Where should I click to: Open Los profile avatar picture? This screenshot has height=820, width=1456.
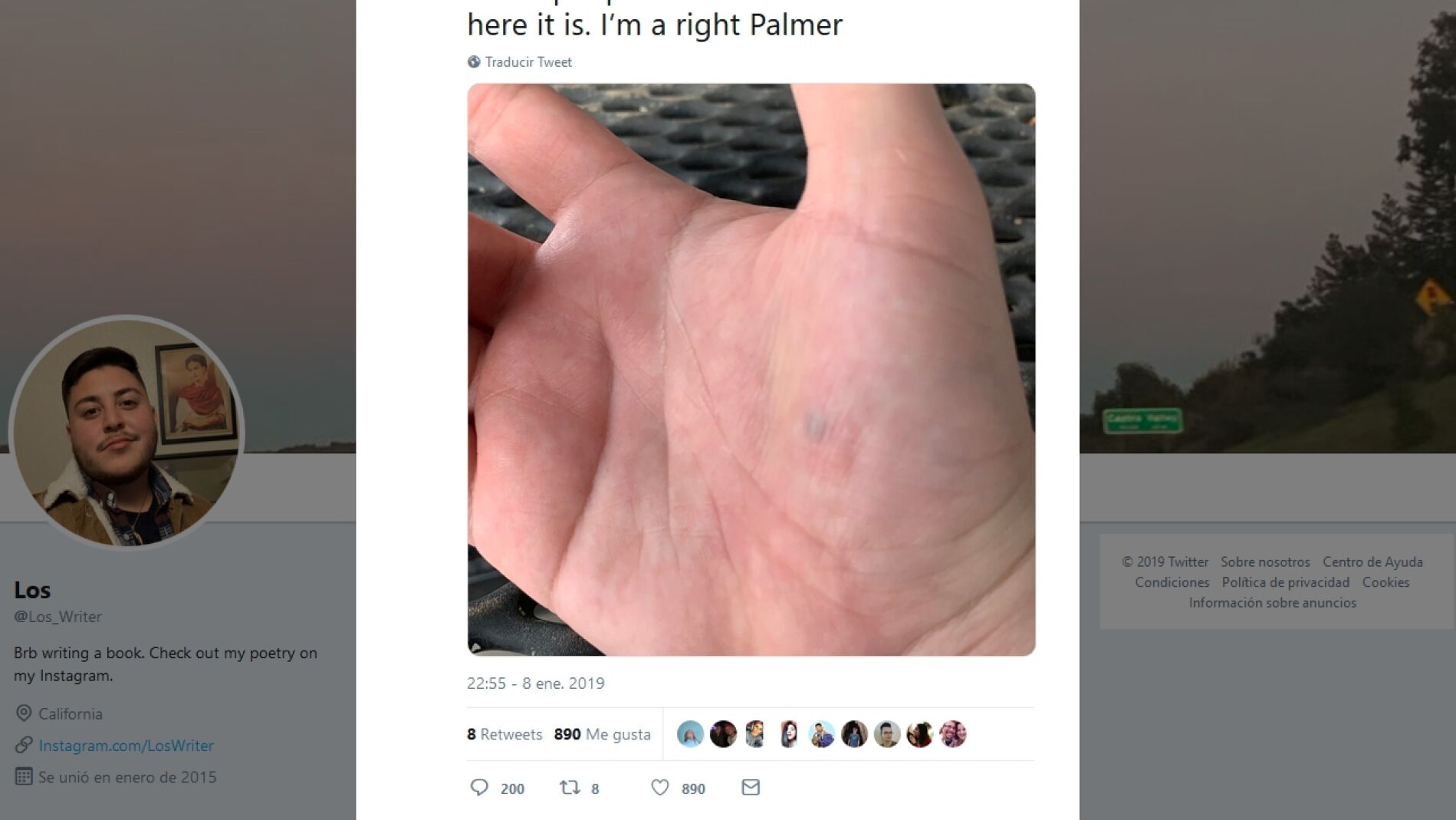(127, 432)
